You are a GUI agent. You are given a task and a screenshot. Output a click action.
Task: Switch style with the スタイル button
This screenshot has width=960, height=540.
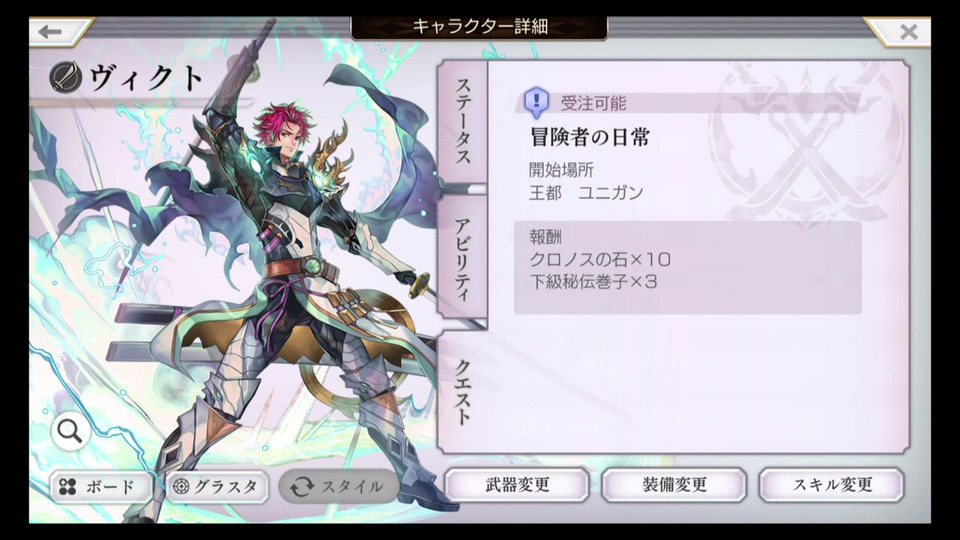339,487
